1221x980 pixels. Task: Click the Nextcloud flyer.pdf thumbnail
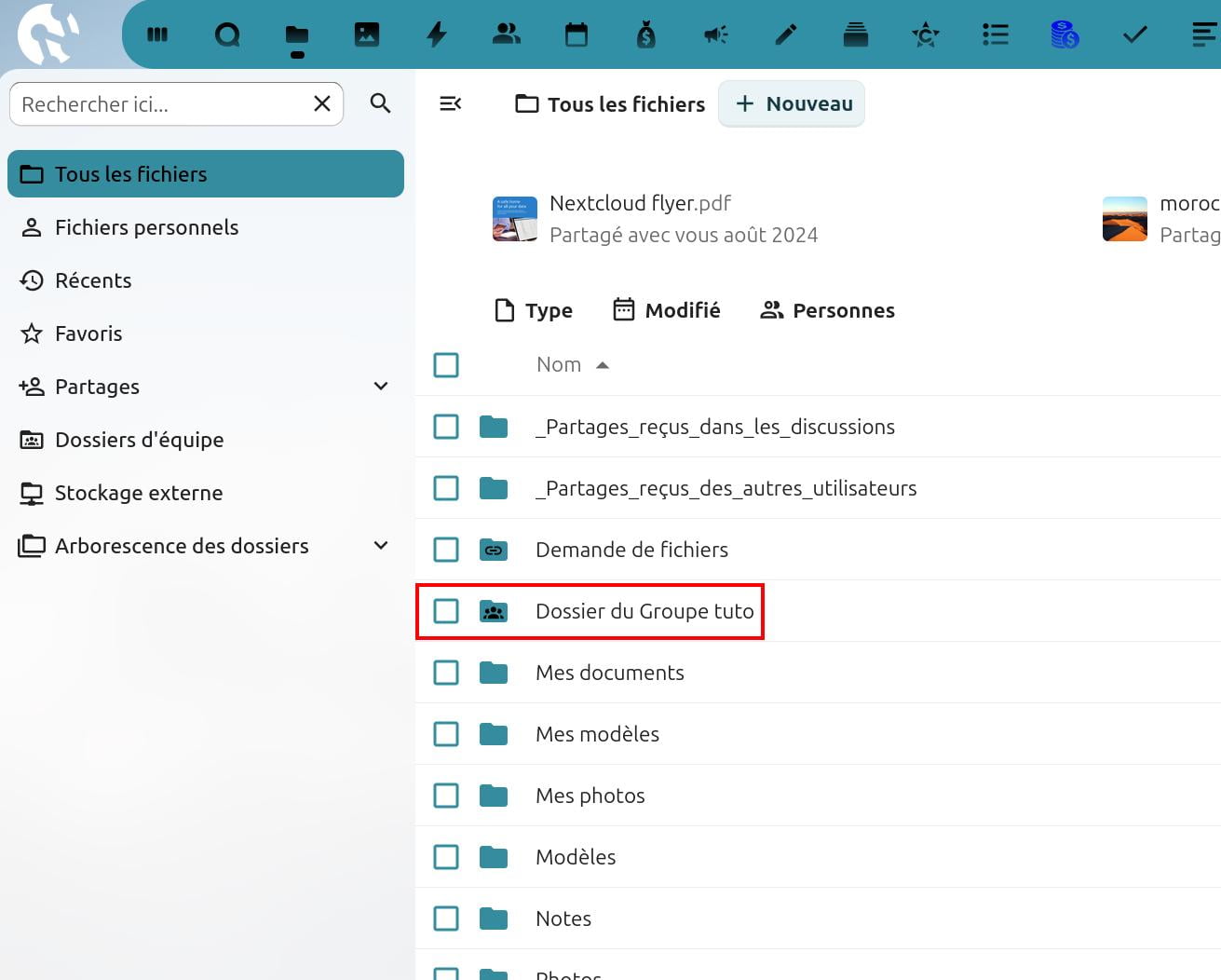(x=515, y=219)
